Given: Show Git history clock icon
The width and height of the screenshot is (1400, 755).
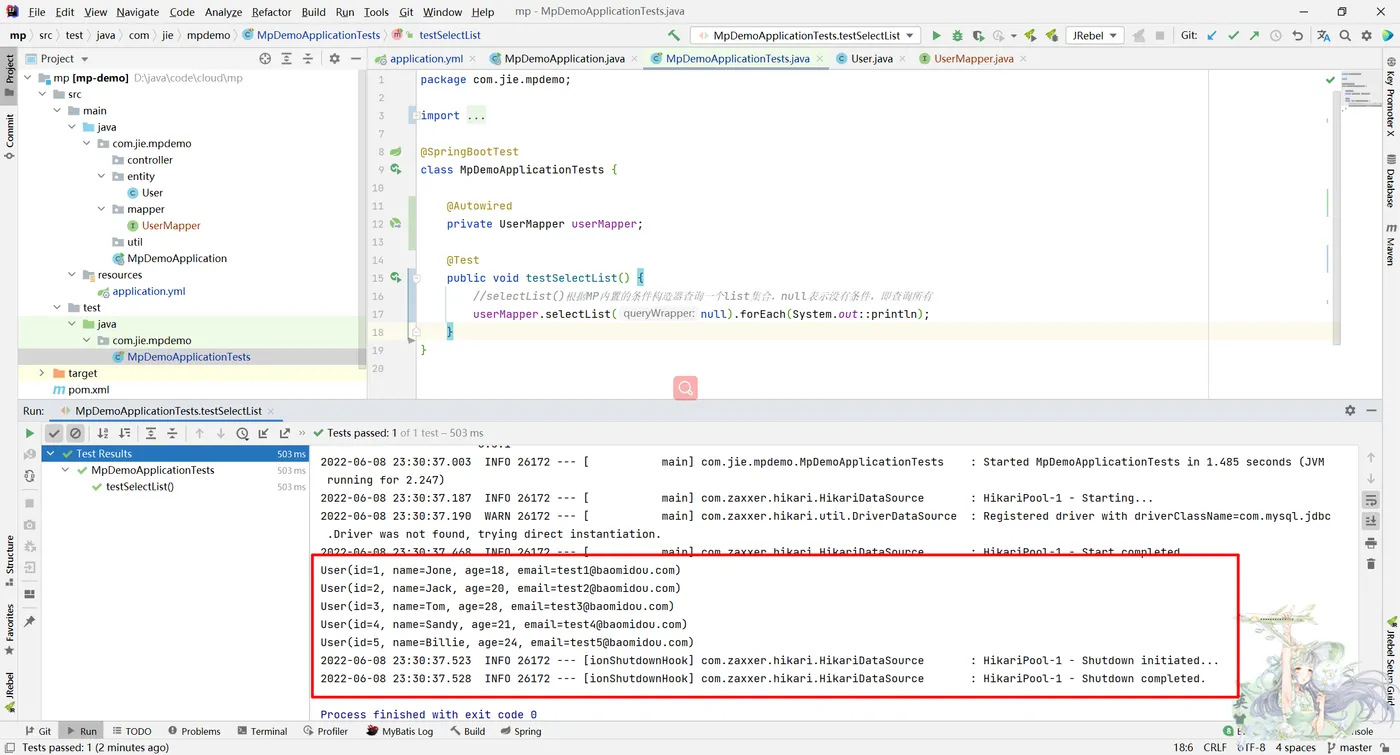Looking at the screenshot, I should [1275, 35].
